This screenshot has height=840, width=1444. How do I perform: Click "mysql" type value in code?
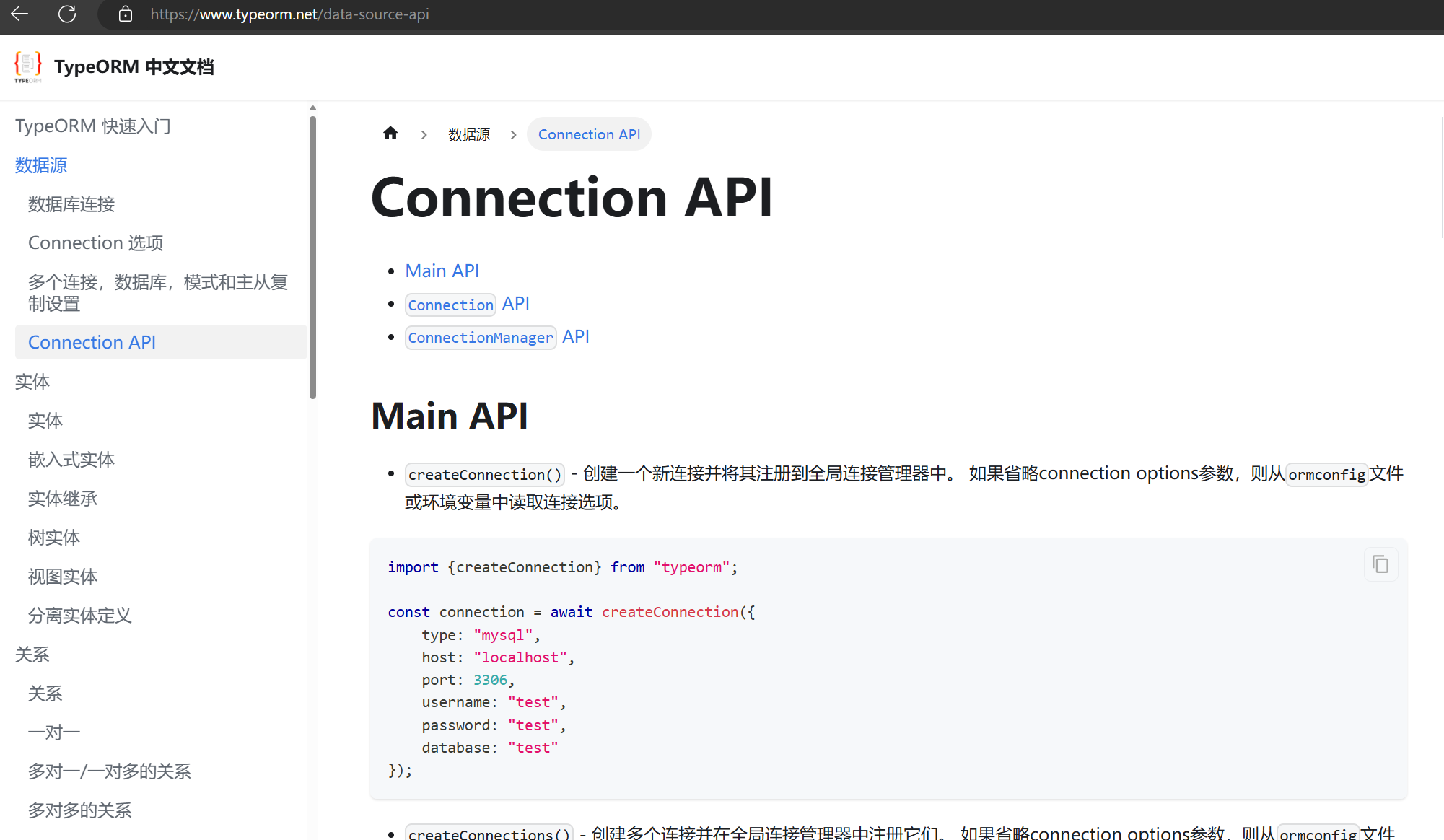tap(503, 635)
